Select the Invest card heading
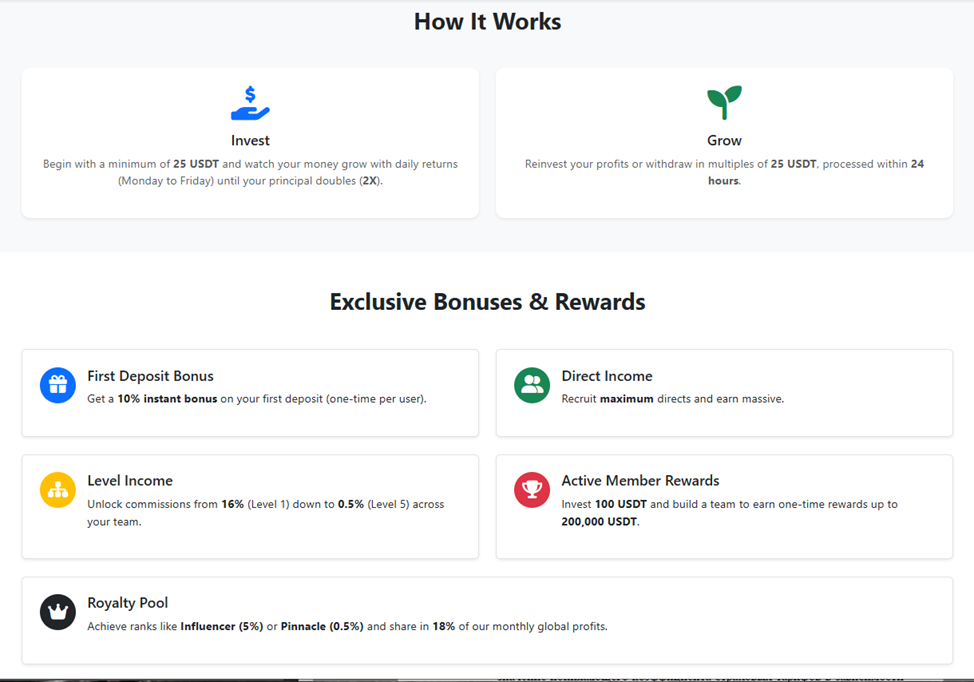The height and width of the screenshot is (682, 974). 250,141
